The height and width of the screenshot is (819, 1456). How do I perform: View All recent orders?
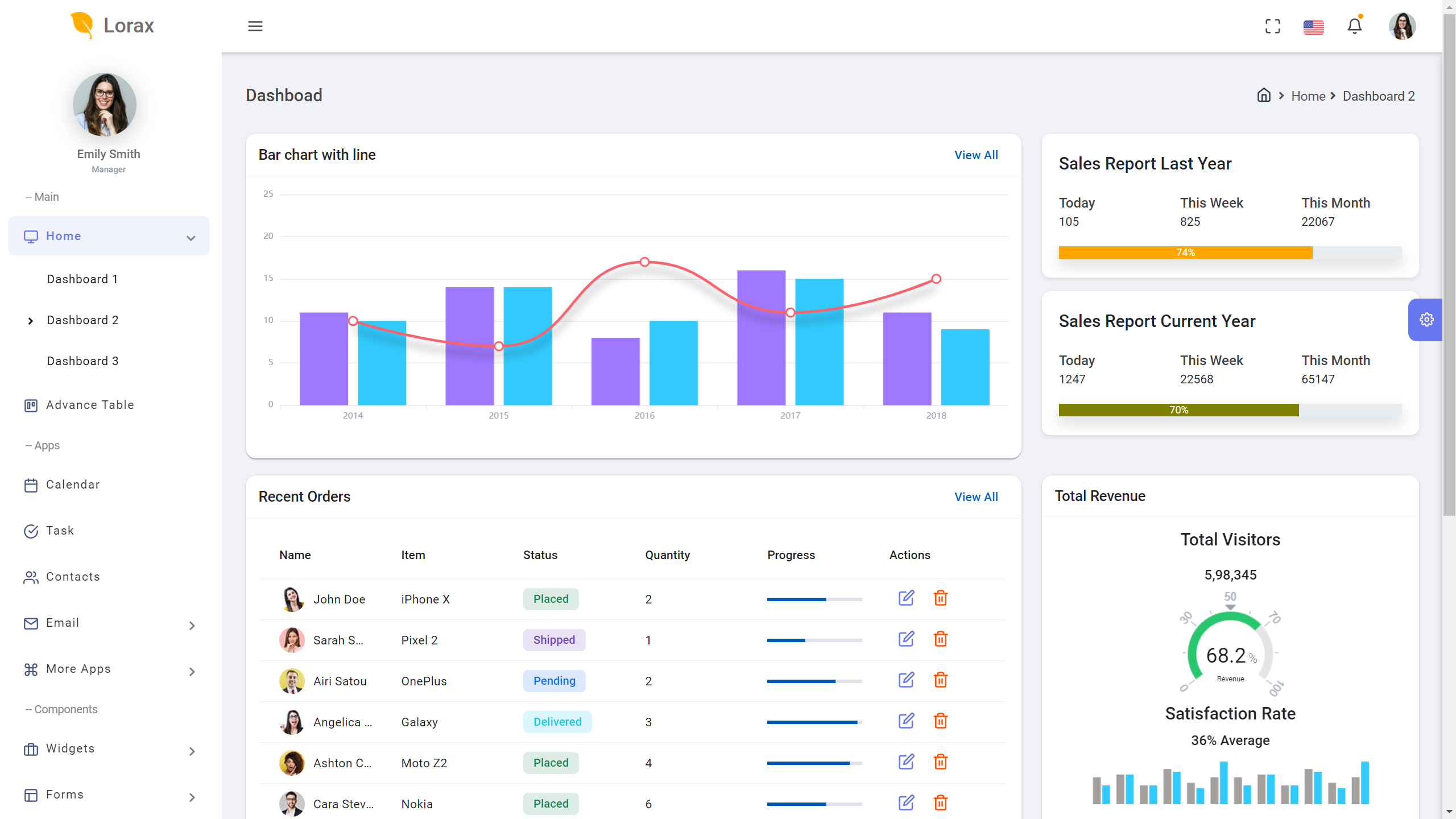pyautogui.click(x=975, y=497)
